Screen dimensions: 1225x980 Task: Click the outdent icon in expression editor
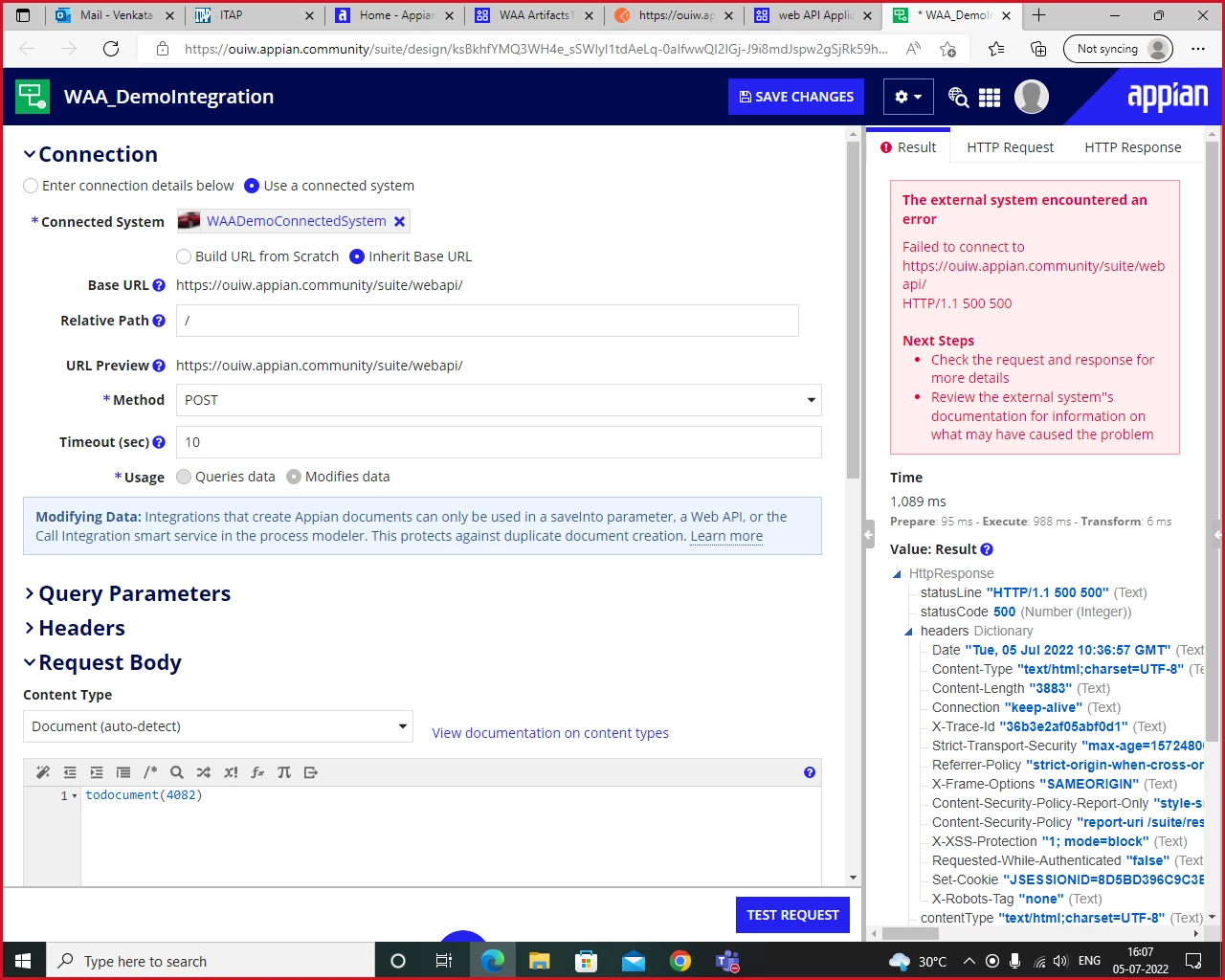(x=70, y=772)
